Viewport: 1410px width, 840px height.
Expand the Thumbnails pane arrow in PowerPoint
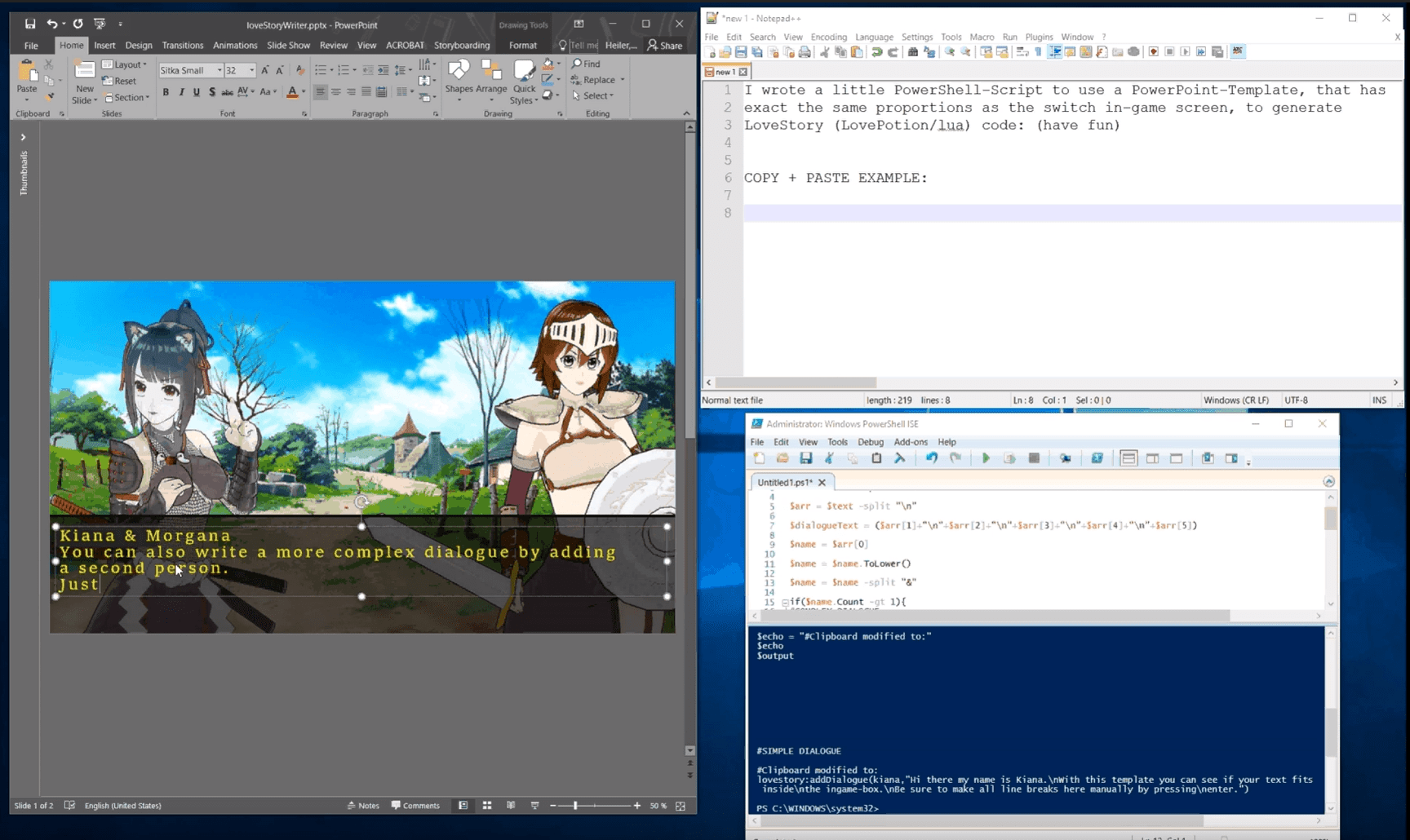click(x=23, y=137)
